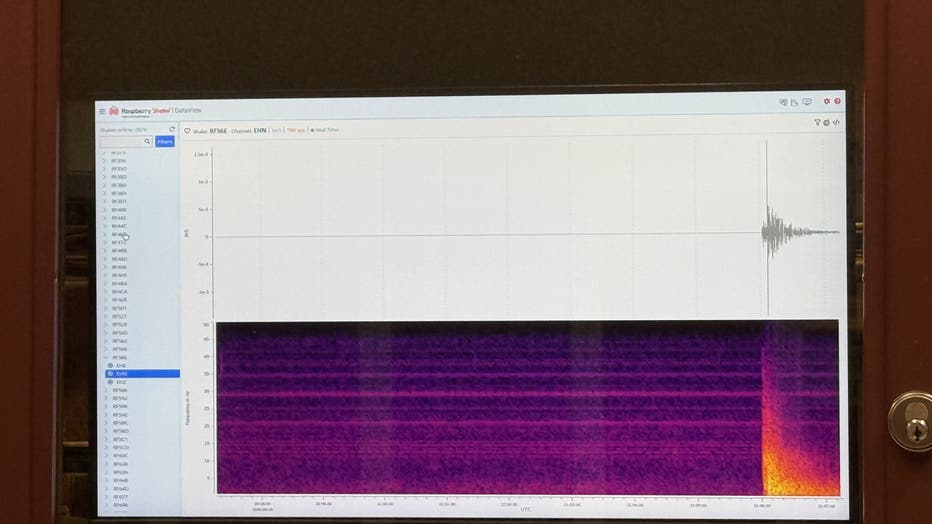Click the blue Filters button
932x524 pixels.
[165, 141]
